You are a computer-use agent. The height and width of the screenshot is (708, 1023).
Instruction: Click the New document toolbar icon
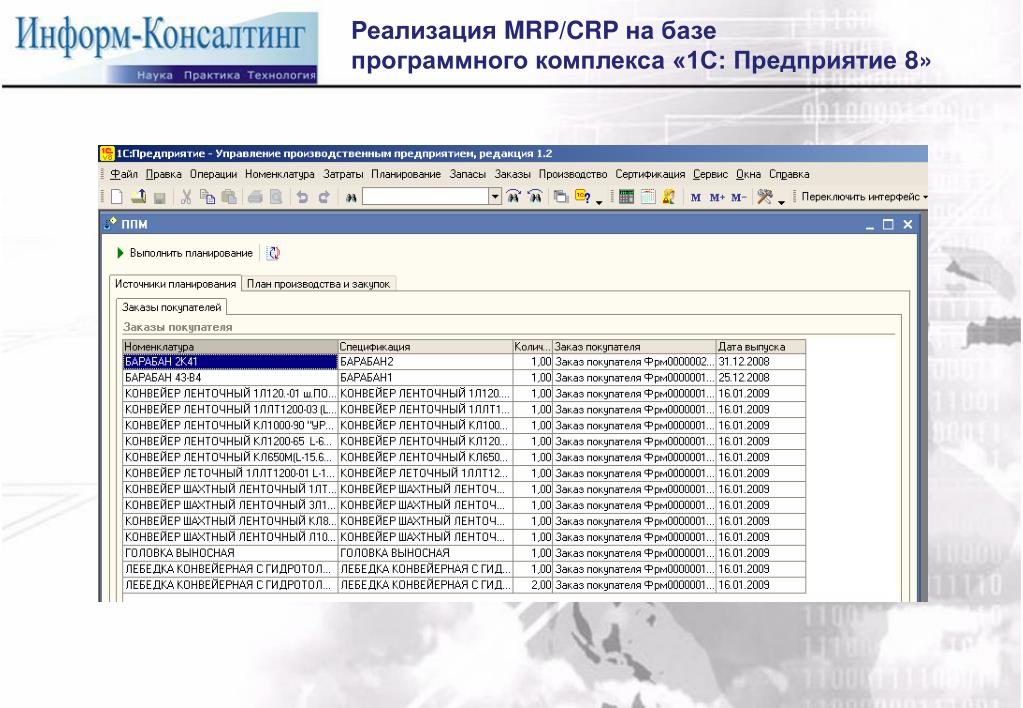pyautogui.click(x=117, y=196)
